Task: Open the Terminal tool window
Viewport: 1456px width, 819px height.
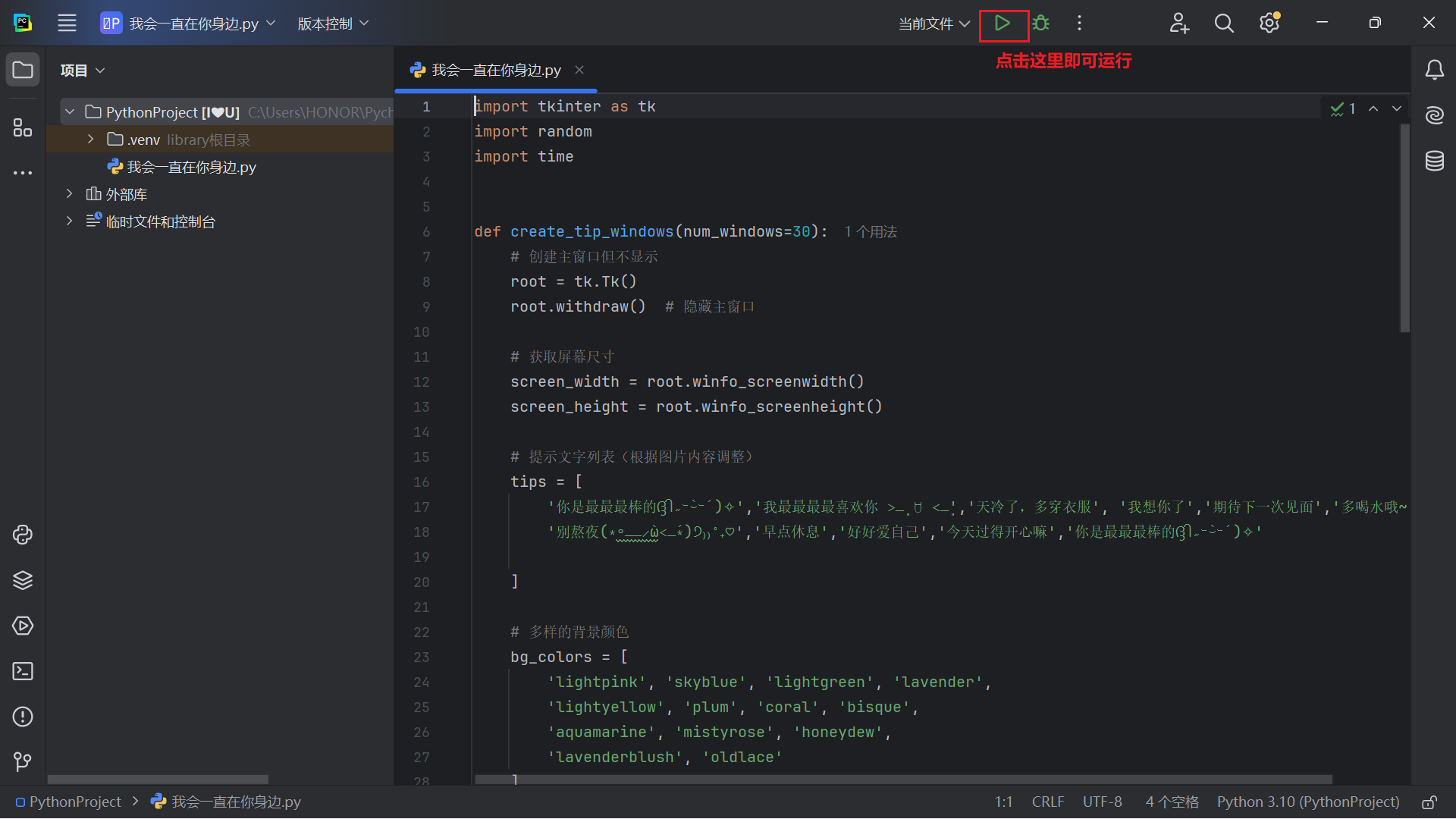Action: 23,671
